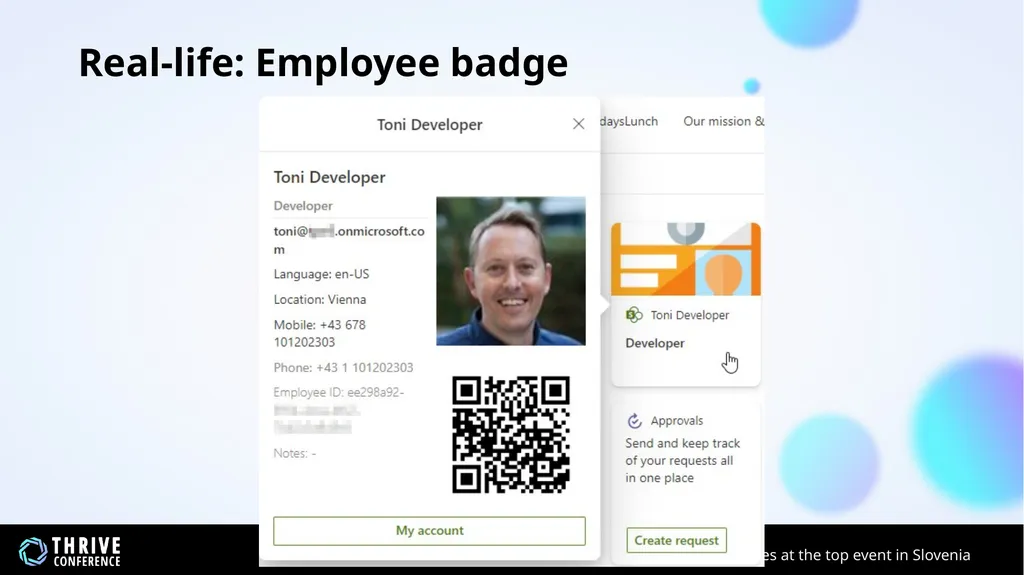This screenshot has width=1024, height=575.
Task: Click the Toni Developer card app icon
Action: pyautogui.click(x=634, y=315)
